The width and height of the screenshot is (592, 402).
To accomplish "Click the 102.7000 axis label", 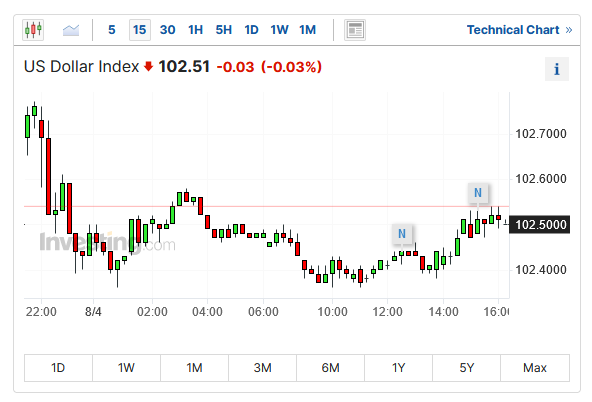I will pos(541,134).
